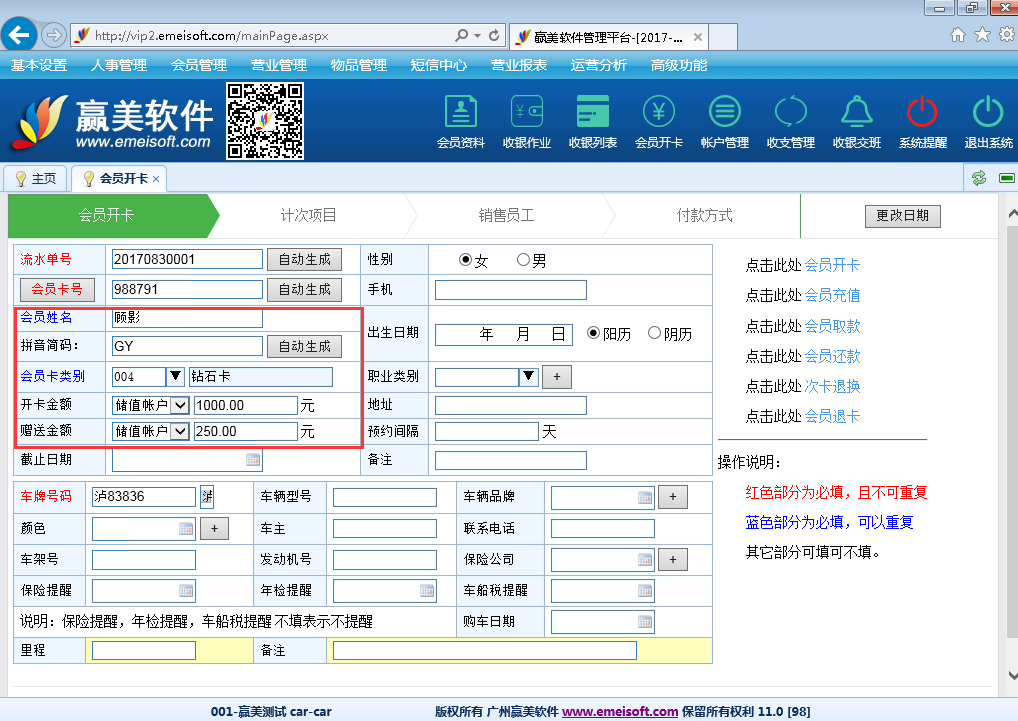Click the 手机 phone number input field

[x=510, y=290]
